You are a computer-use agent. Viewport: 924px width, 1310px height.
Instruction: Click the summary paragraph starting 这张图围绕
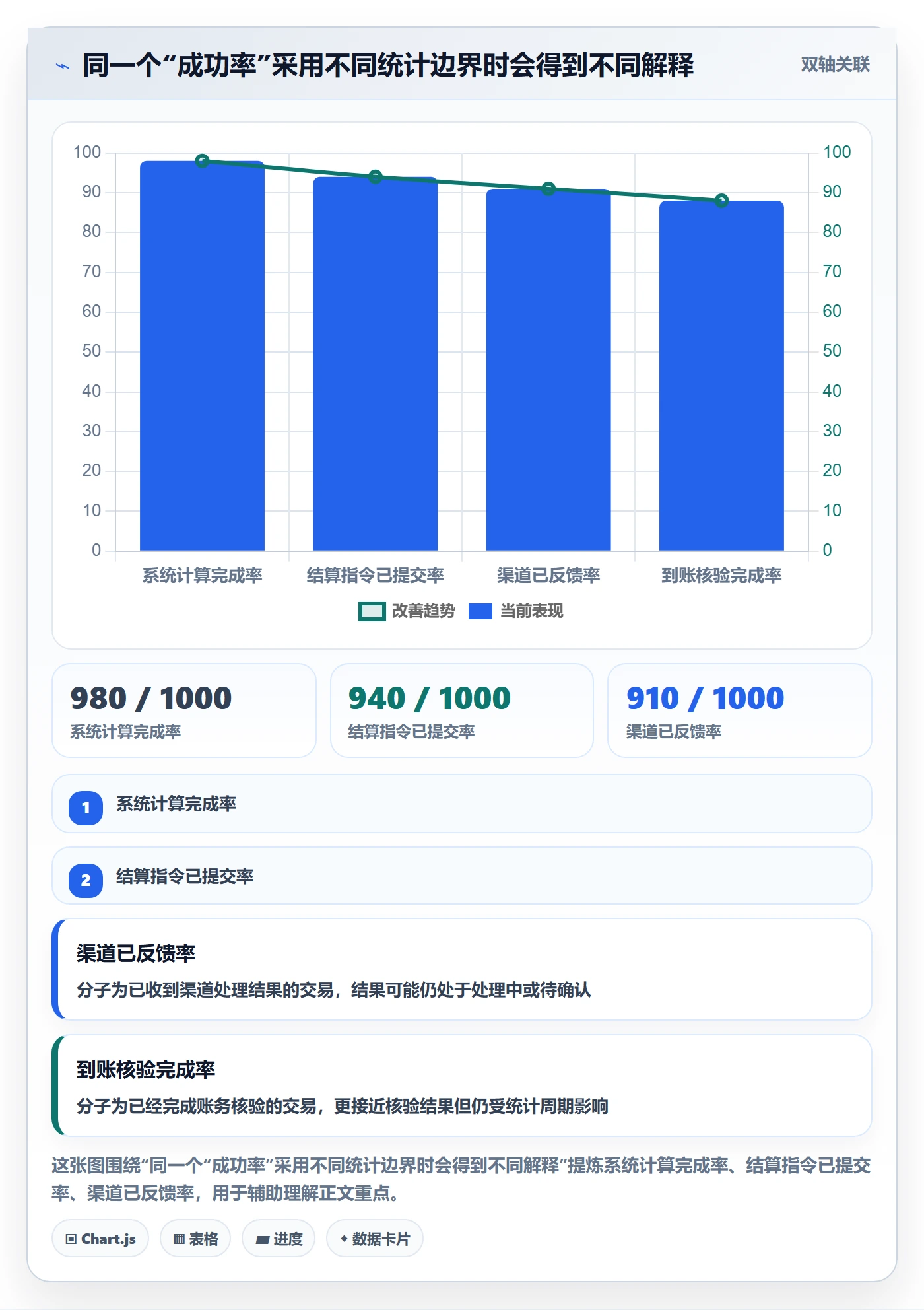(461, 1179)
